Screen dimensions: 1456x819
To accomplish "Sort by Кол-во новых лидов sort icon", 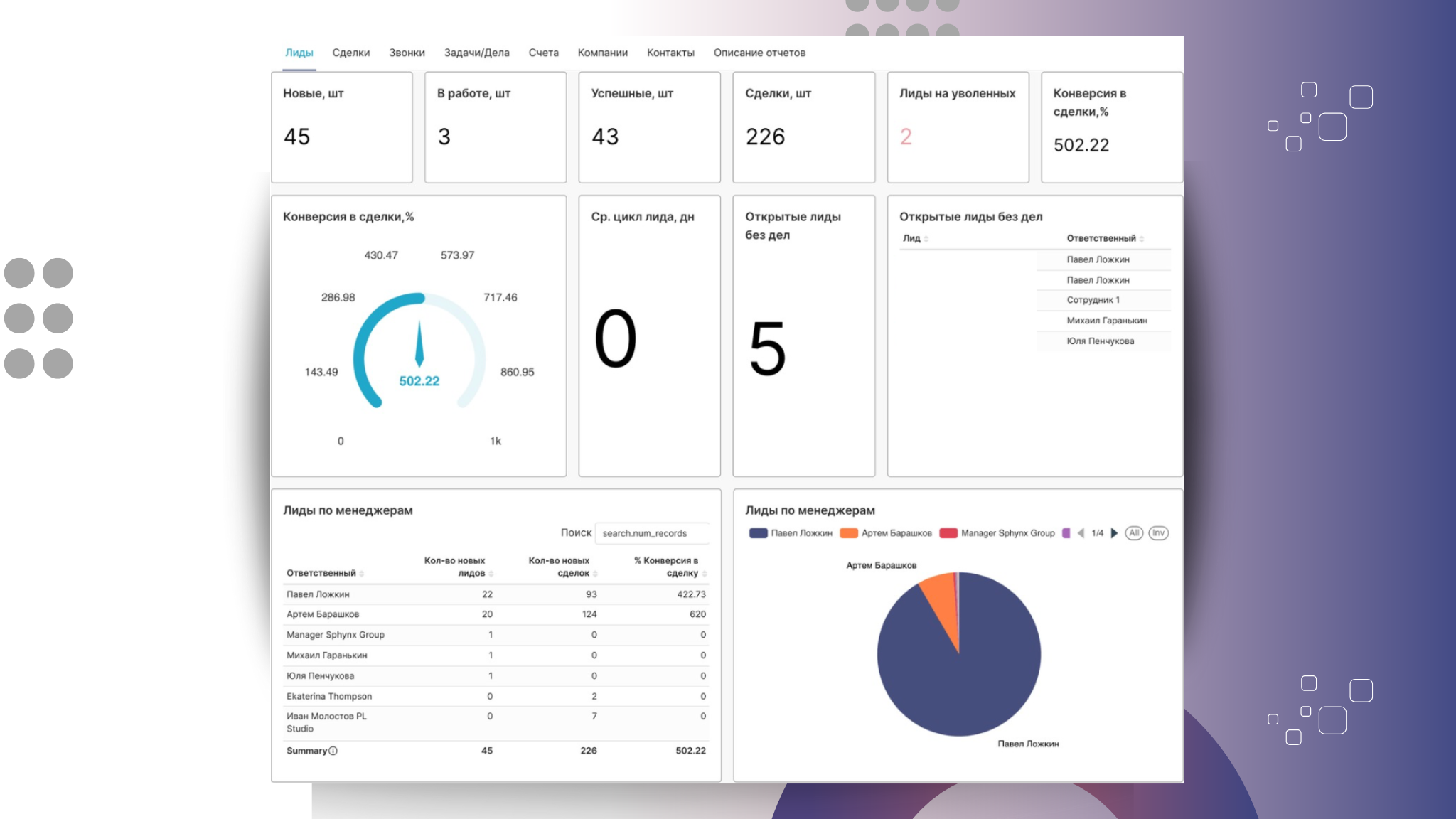I will [491, 574].
